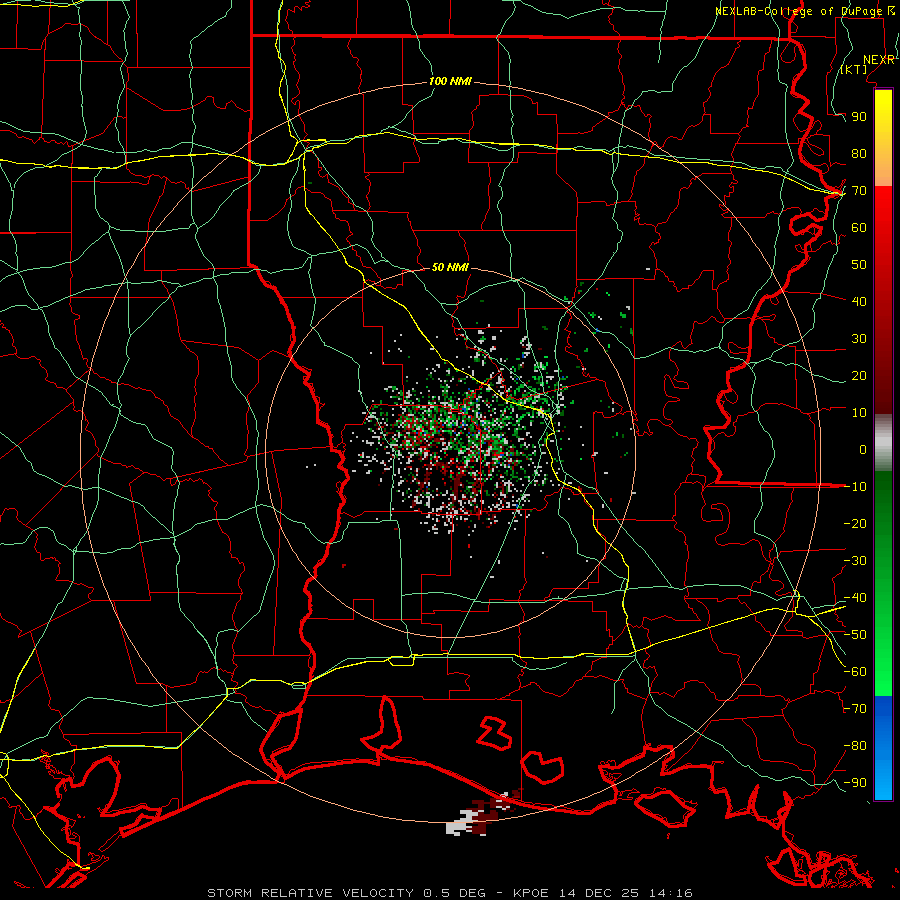
Task: Click the gray zero-velocity segment of the scale
Action: [x=883, y=443]
